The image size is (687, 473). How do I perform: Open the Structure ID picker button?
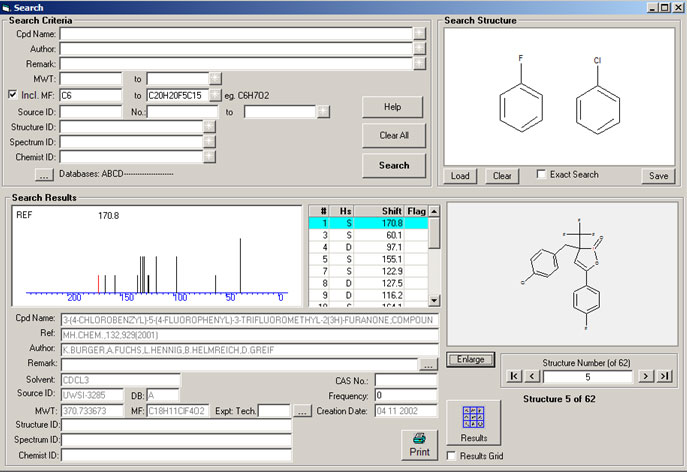point(209,127)
